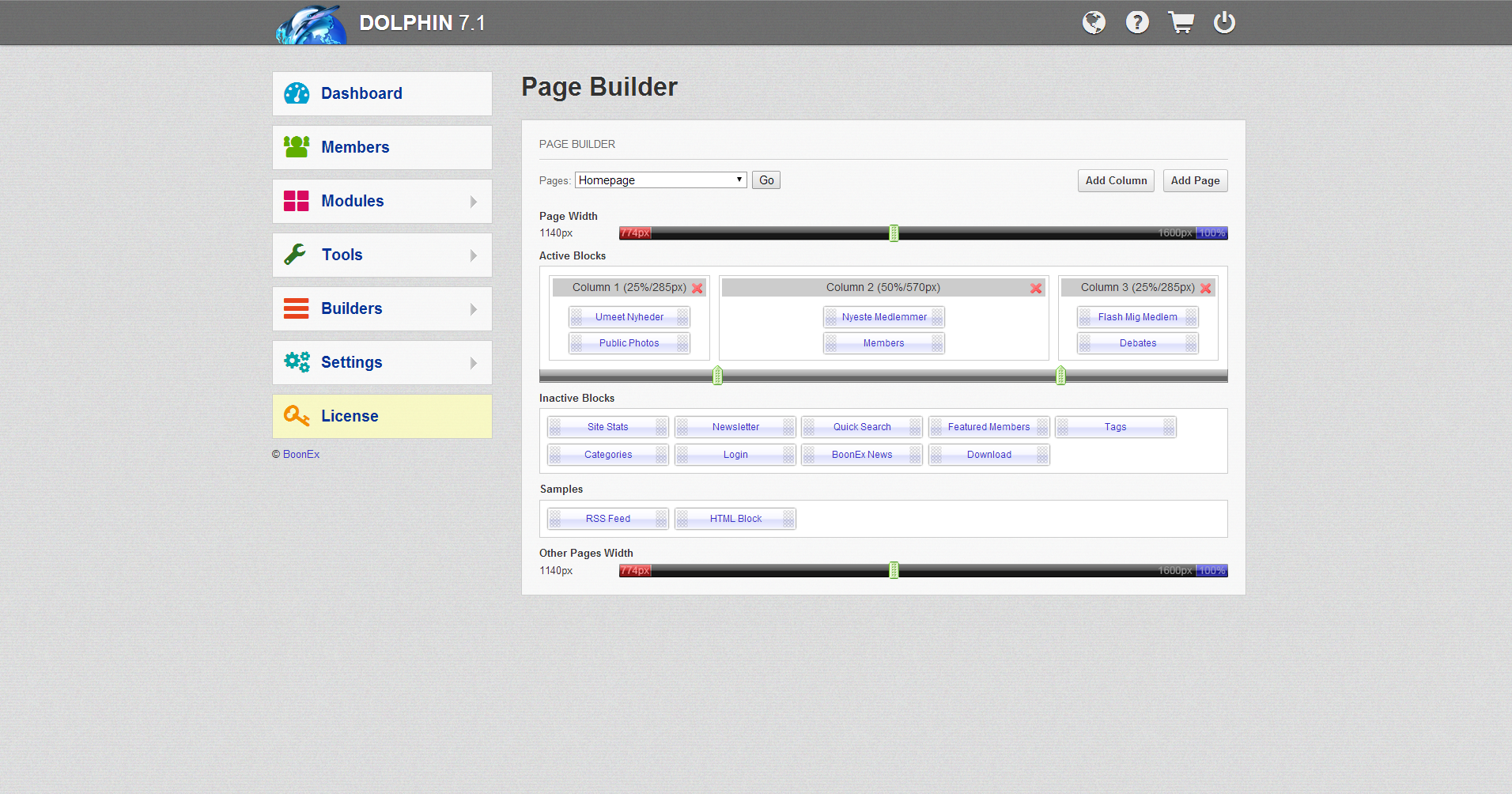Click the globe icon in the header
This screenshot has width=1512, height=794.
click(x=1094, y=23)
